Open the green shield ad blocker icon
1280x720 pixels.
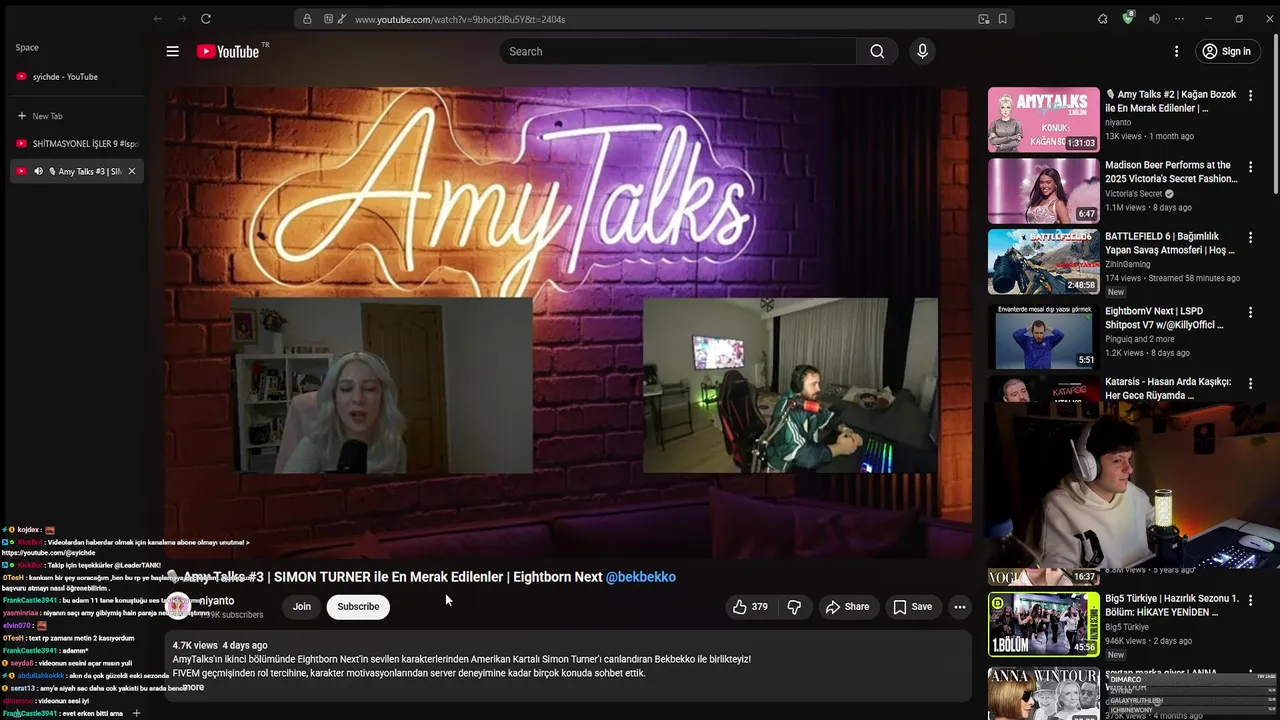coord(1128,19)
